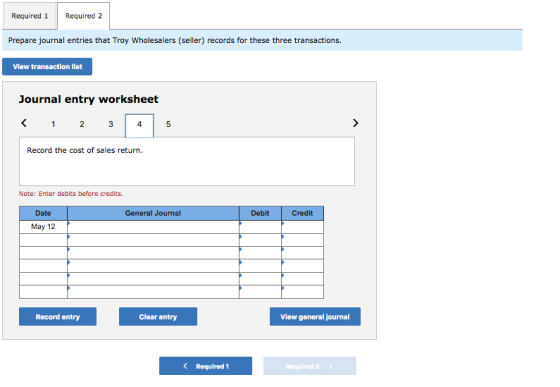Click the Clear entry button

coord(158,317)
